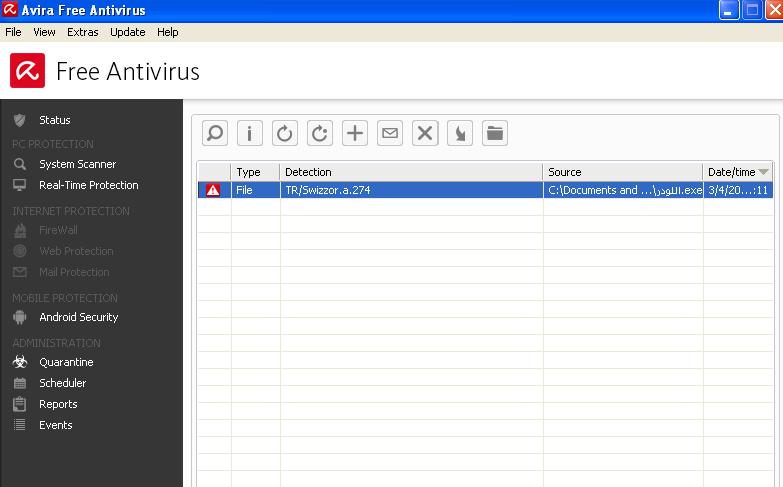Select the TR/Swizzor.a.274 quarantine row
Screen dimensions: 783x487
tap(410, 190)
